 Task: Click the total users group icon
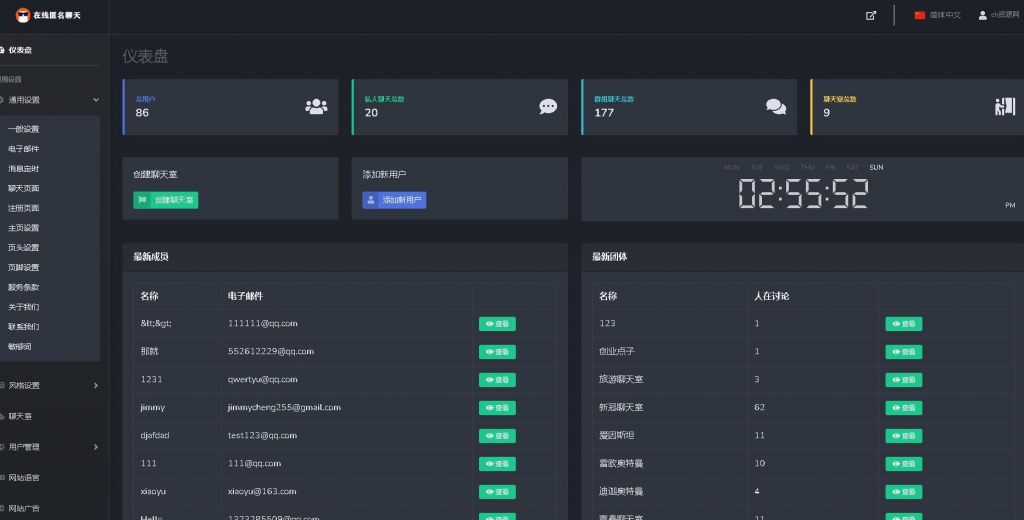tap(316, 106)
